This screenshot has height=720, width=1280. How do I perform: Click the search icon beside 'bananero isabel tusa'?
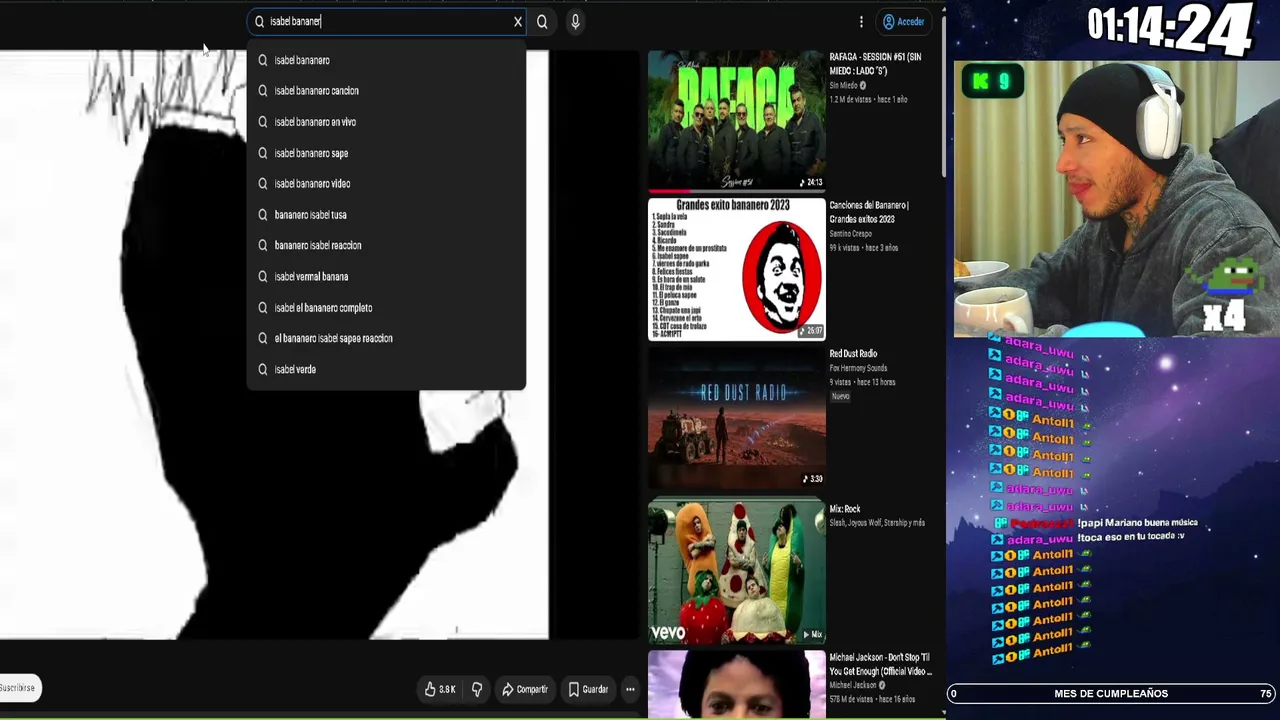(x=263, y=215)
